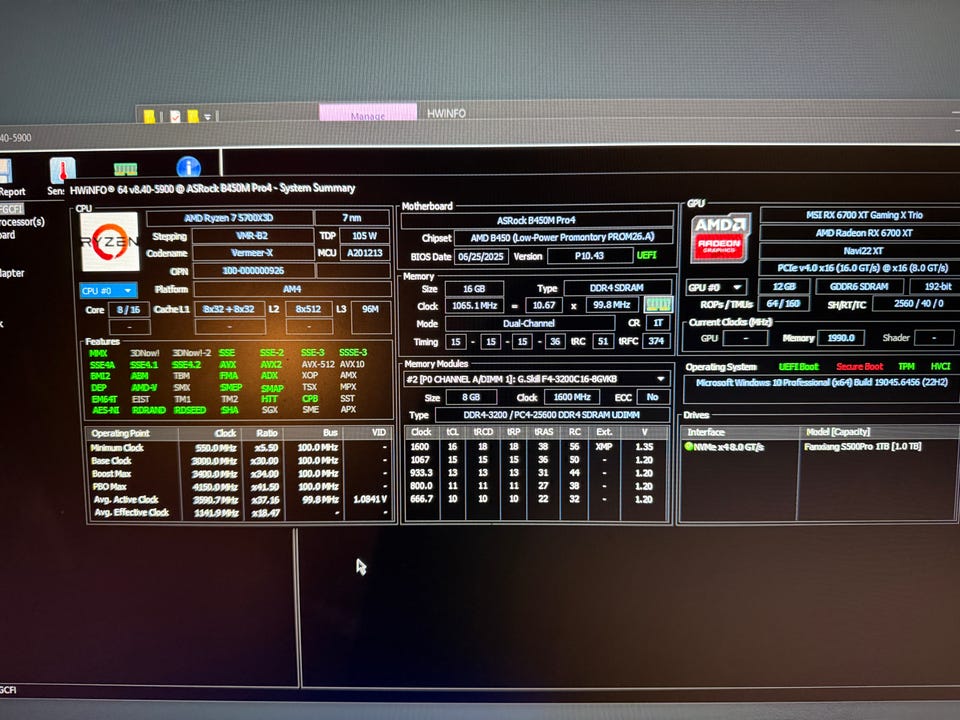The image size is (960, 720).
Task: Click the AMD Ryzen 7 5700X3D name field
Action: [229, 218]
